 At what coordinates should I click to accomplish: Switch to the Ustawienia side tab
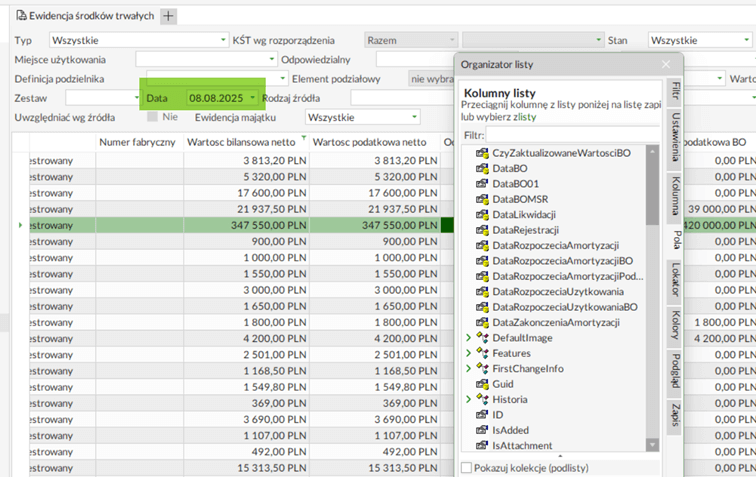click(676, 135)
